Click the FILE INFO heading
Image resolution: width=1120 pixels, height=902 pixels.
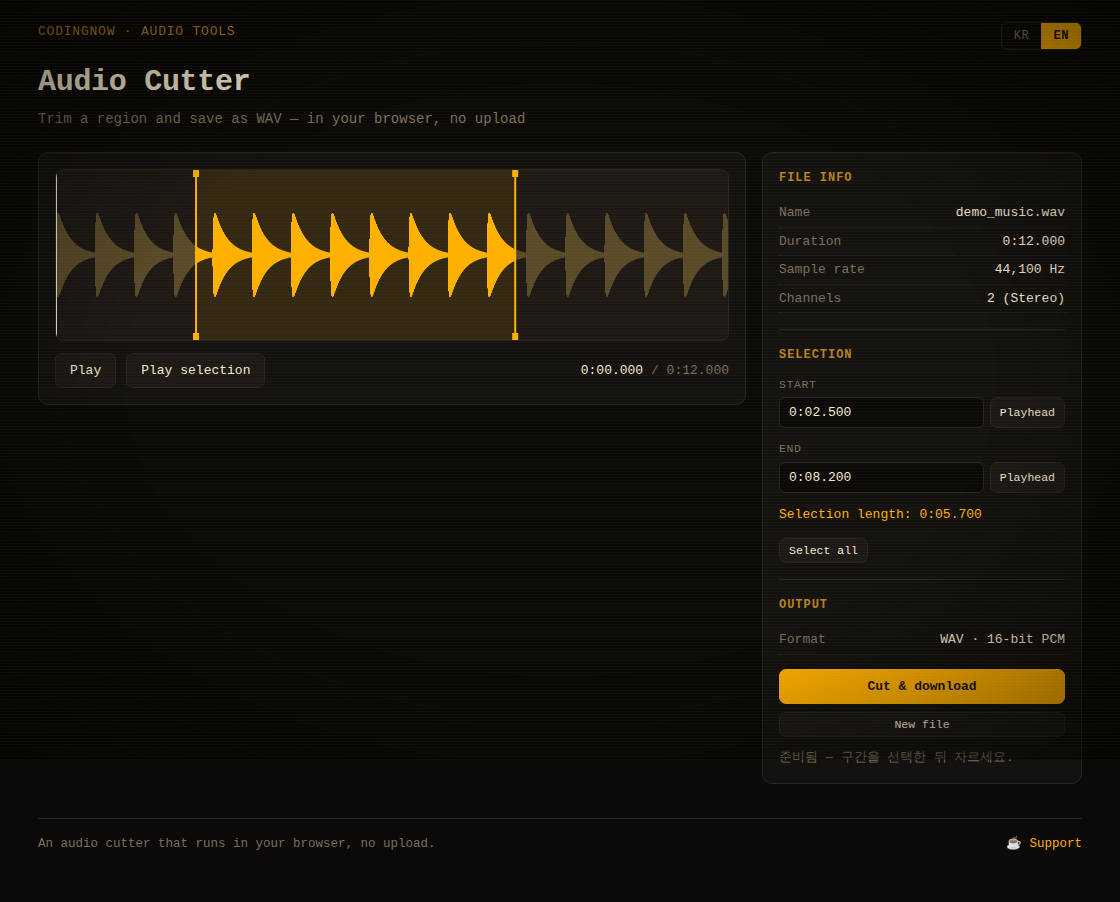(815, 177)
